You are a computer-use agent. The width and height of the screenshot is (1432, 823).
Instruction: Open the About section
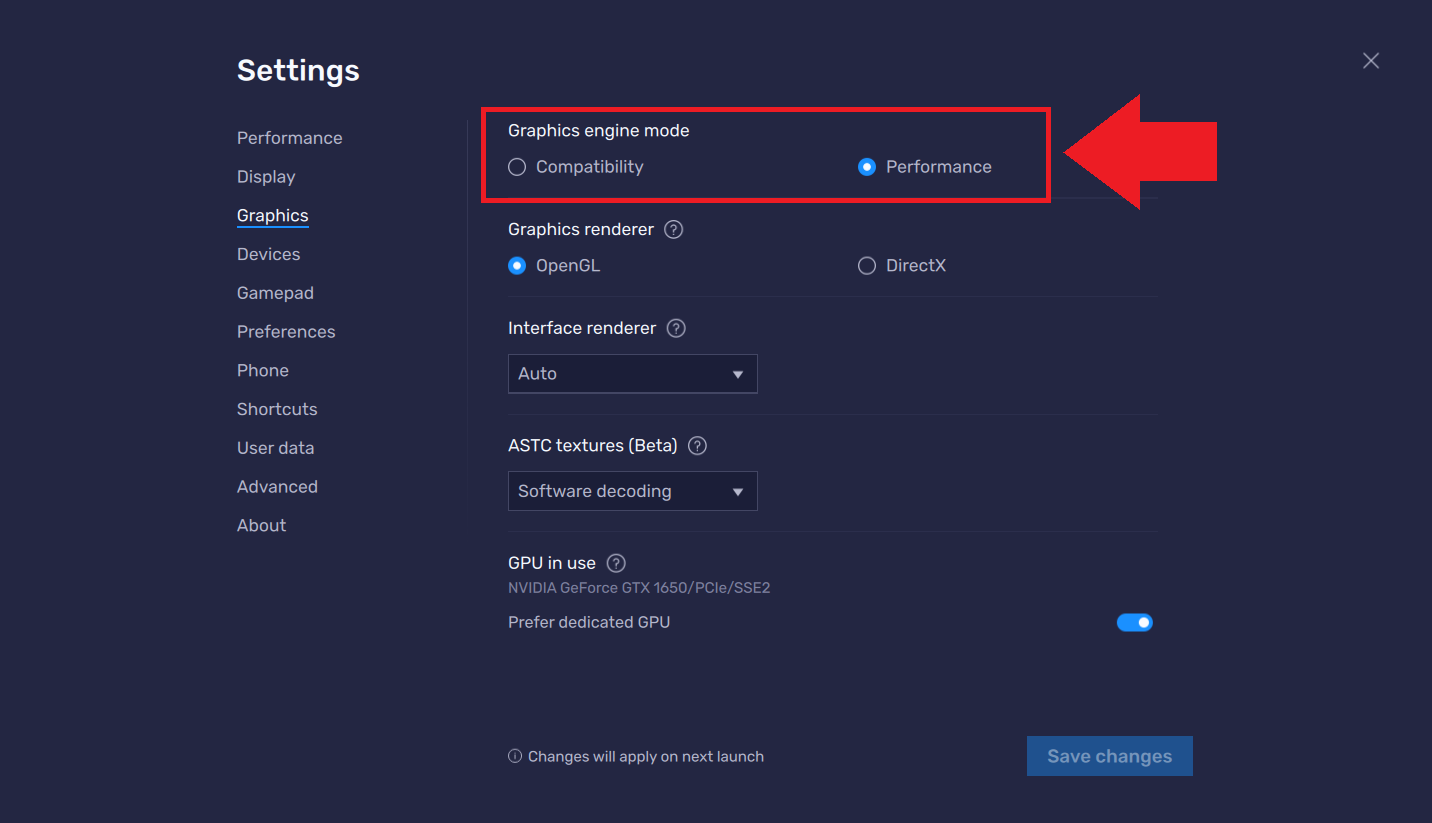click(x=261, y=525)
